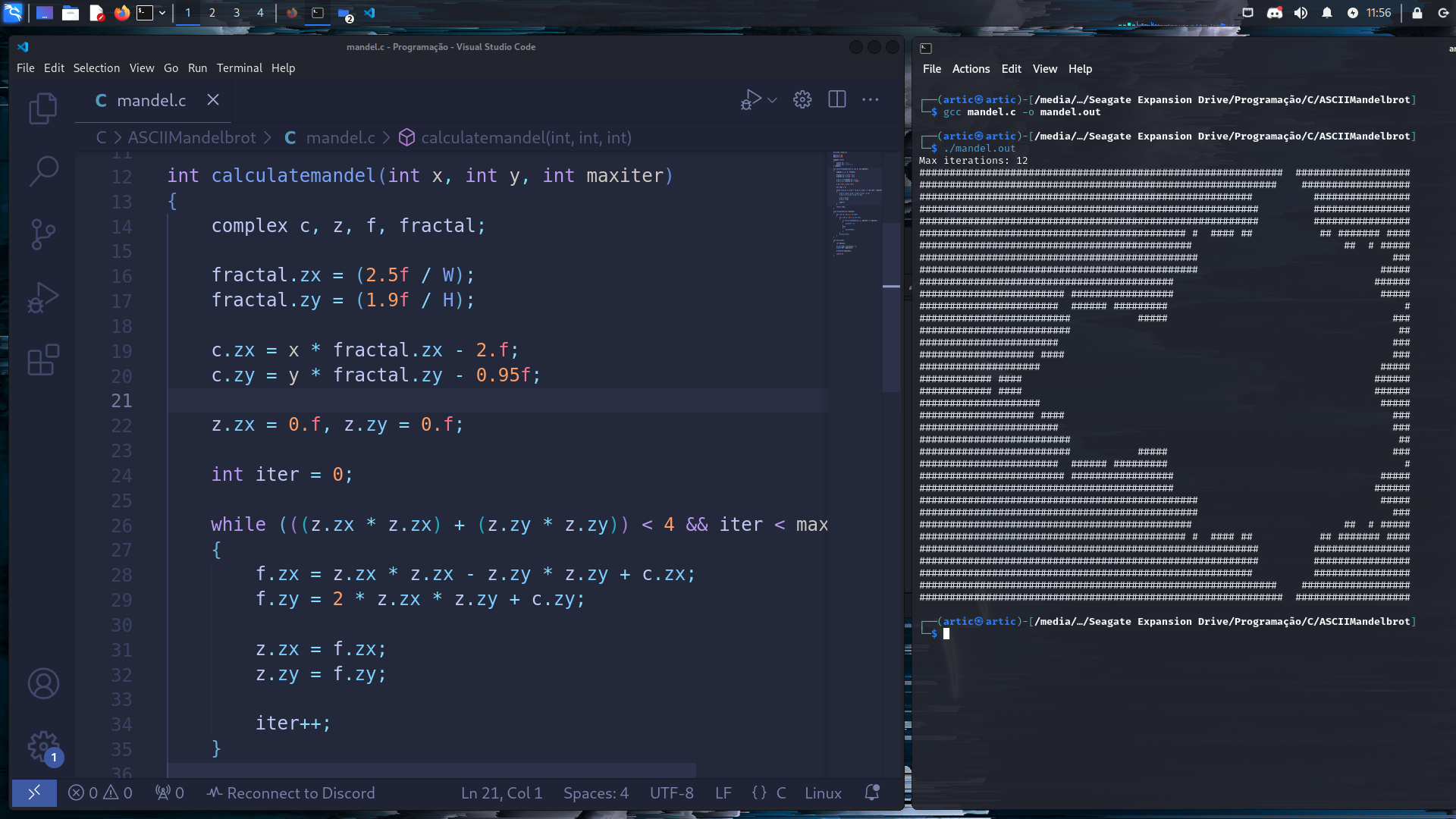Image resolution: width=1456 pixels, height=819 pixels.
Task: Open the Explorer sidebar icon
Action: 43,108
